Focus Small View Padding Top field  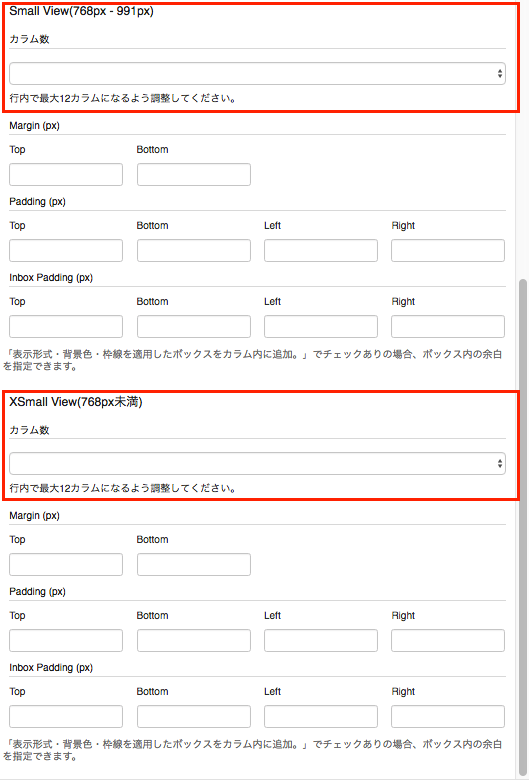[66, 250]
